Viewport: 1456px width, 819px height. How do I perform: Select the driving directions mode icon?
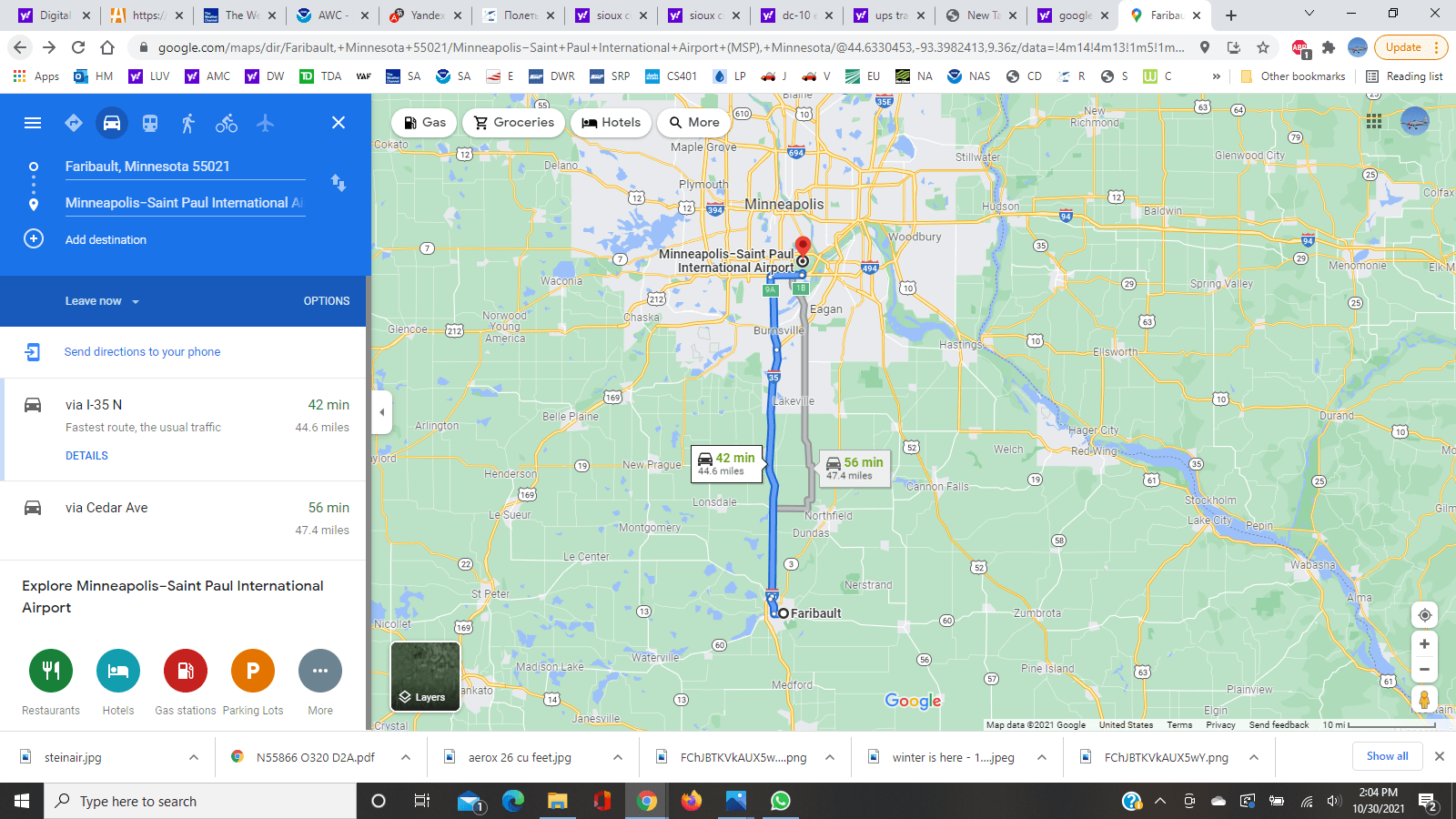(x=111, y=123)
